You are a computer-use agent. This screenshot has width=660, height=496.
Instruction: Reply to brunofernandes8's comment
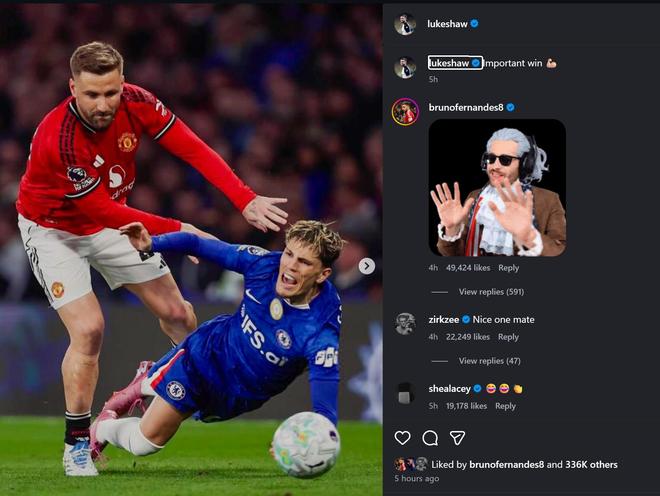[509, 268]
